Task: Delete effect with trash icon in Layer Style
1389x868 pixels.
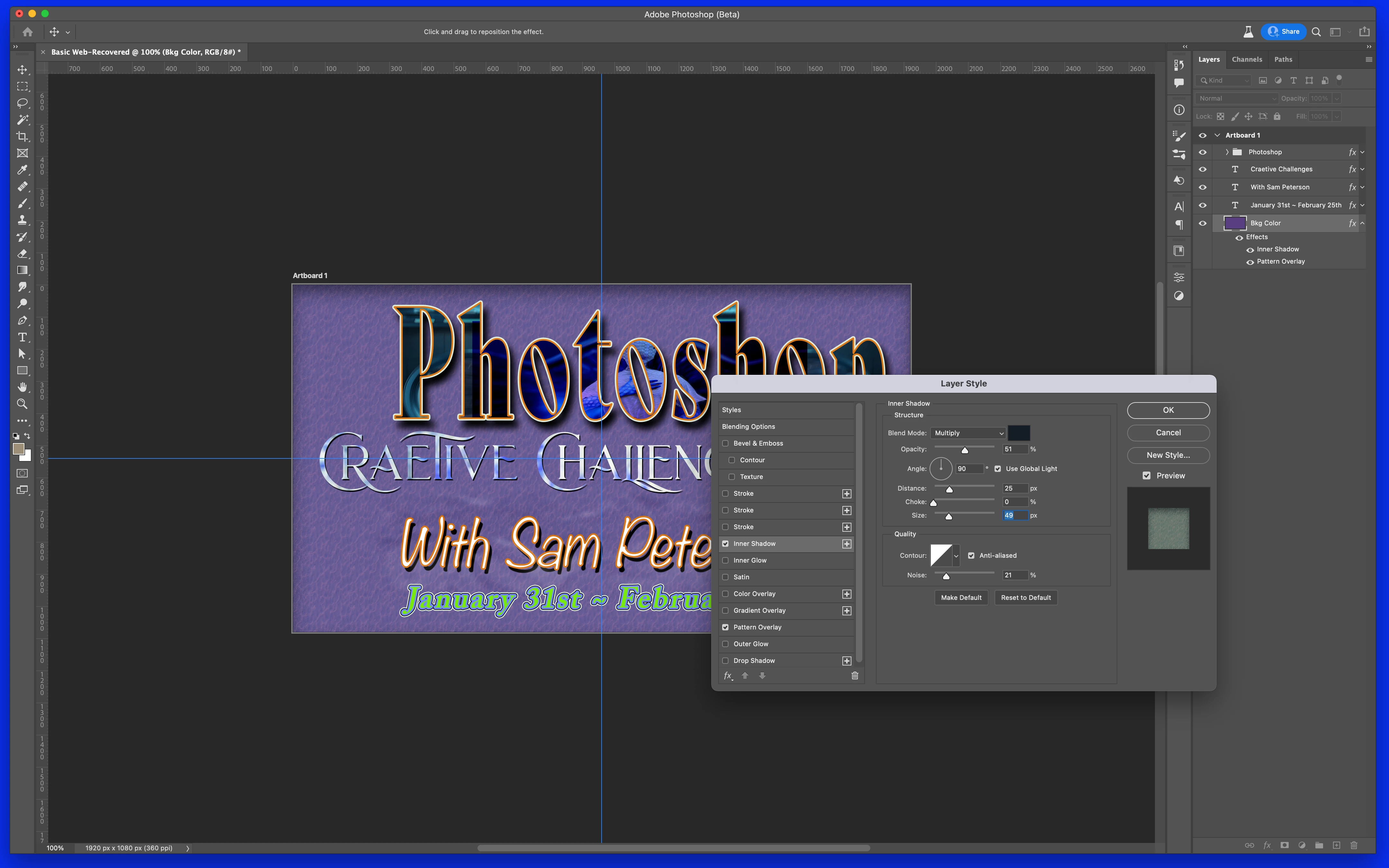Action: tap(855, 676)
